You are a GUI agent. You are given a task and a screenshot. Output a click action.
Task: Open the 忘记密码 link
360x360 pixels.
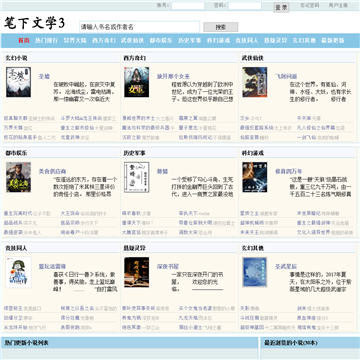pyautogui.click(x=310, y=5)
